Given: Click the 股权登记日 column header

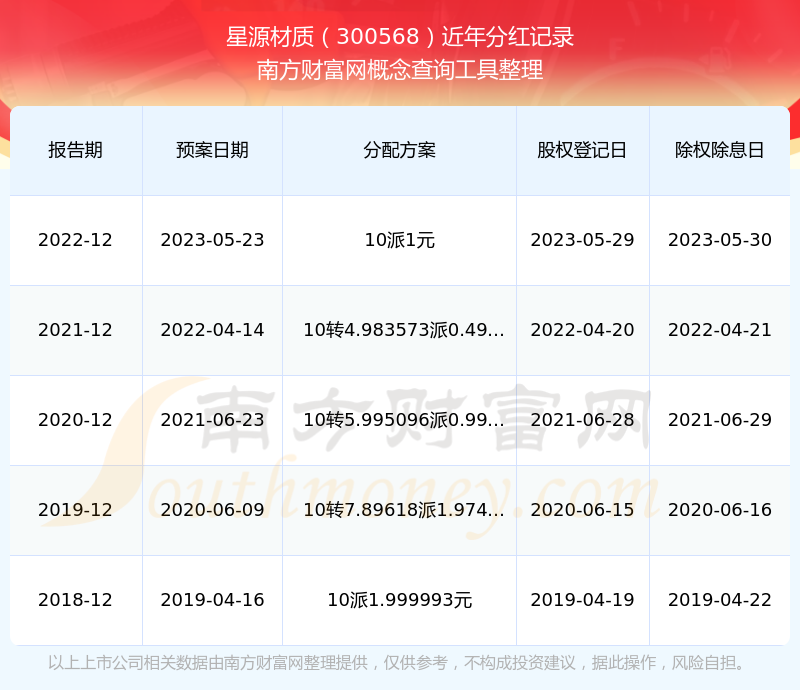Looking at the screenshot, I should coord(582,151).
